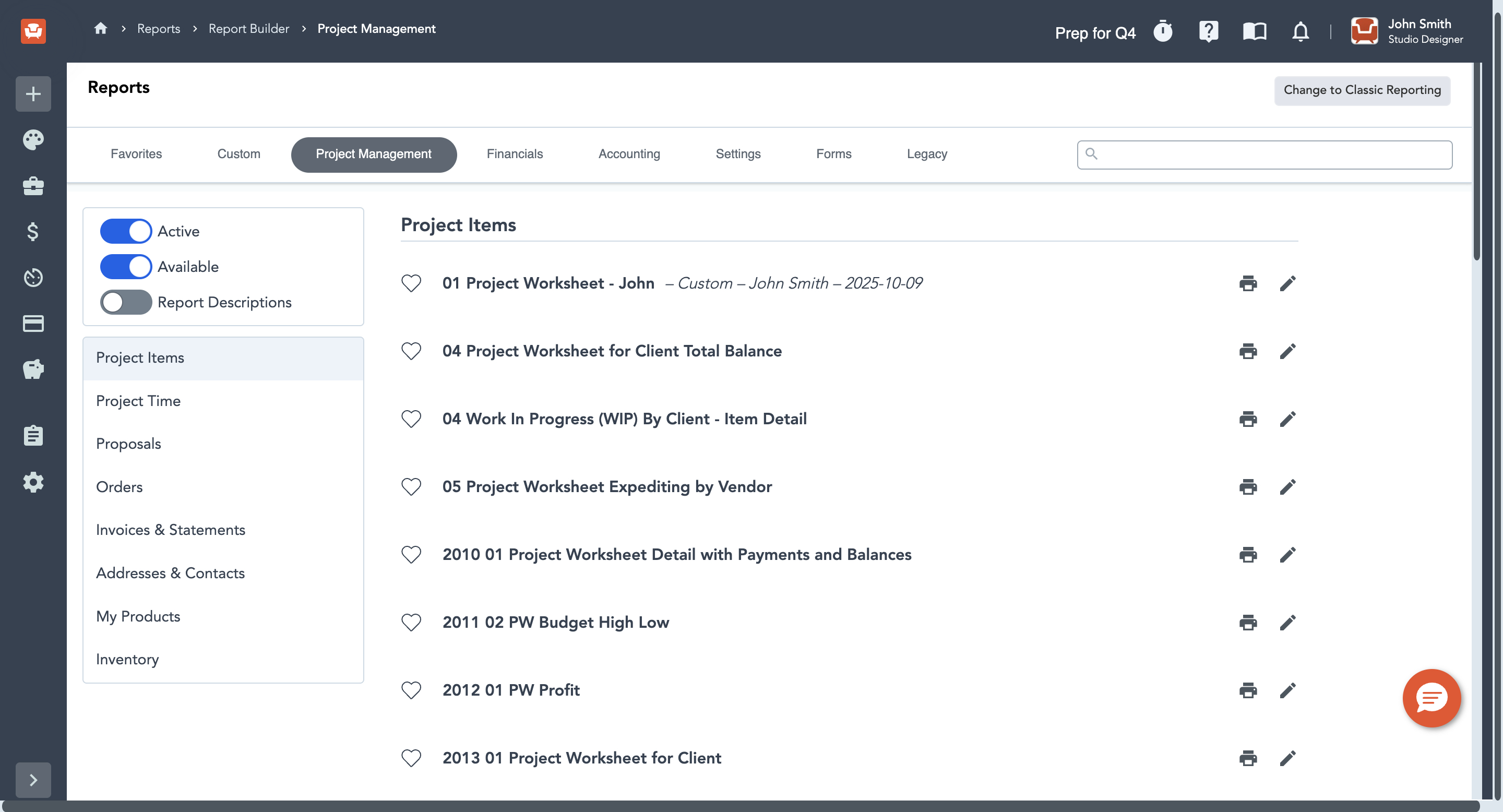1503x812 pixels.
Task: Switch to the Legacy tab
Action: tap(926, 154)
